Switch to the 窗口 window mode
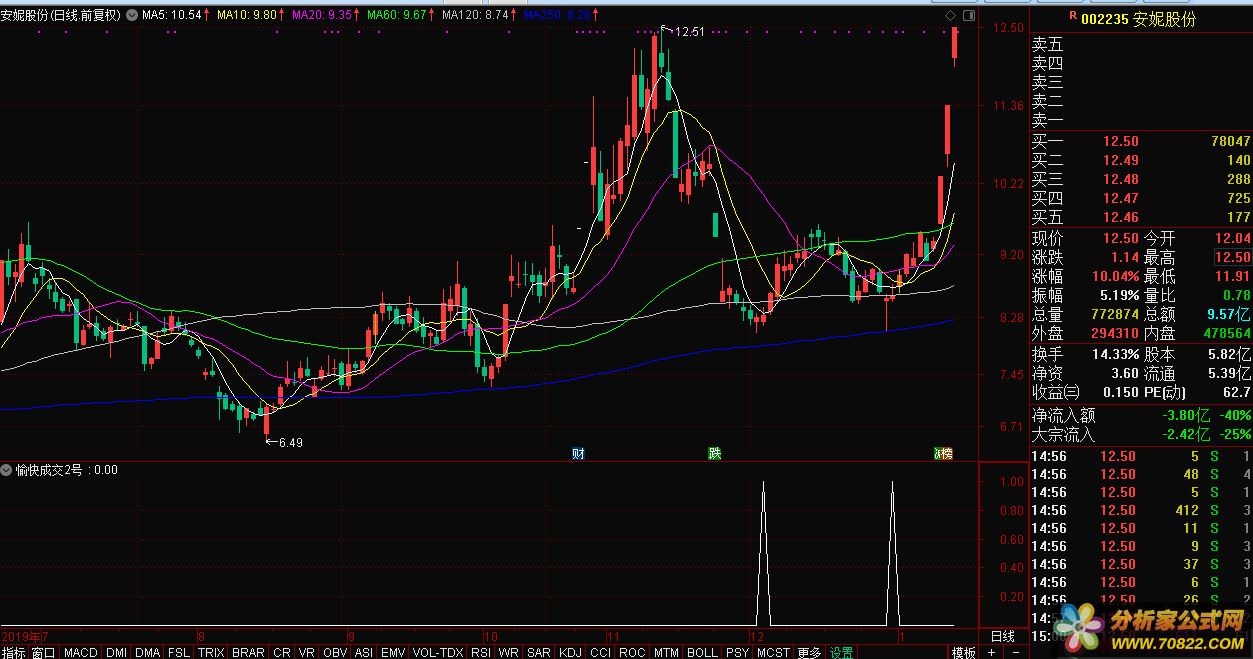 (43, 652)
